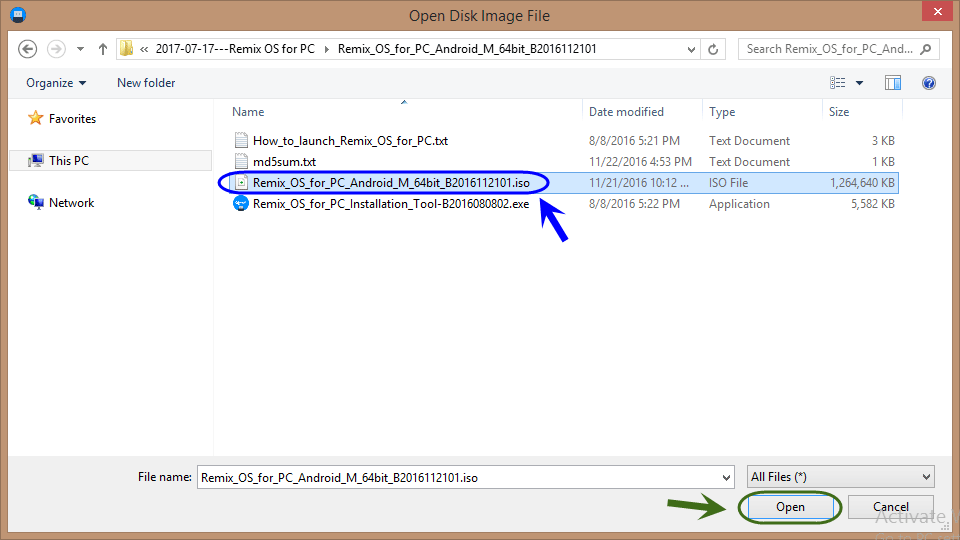
Task: Expand breadcrumb arrow after Remix OS for PC
Action: 326,49
